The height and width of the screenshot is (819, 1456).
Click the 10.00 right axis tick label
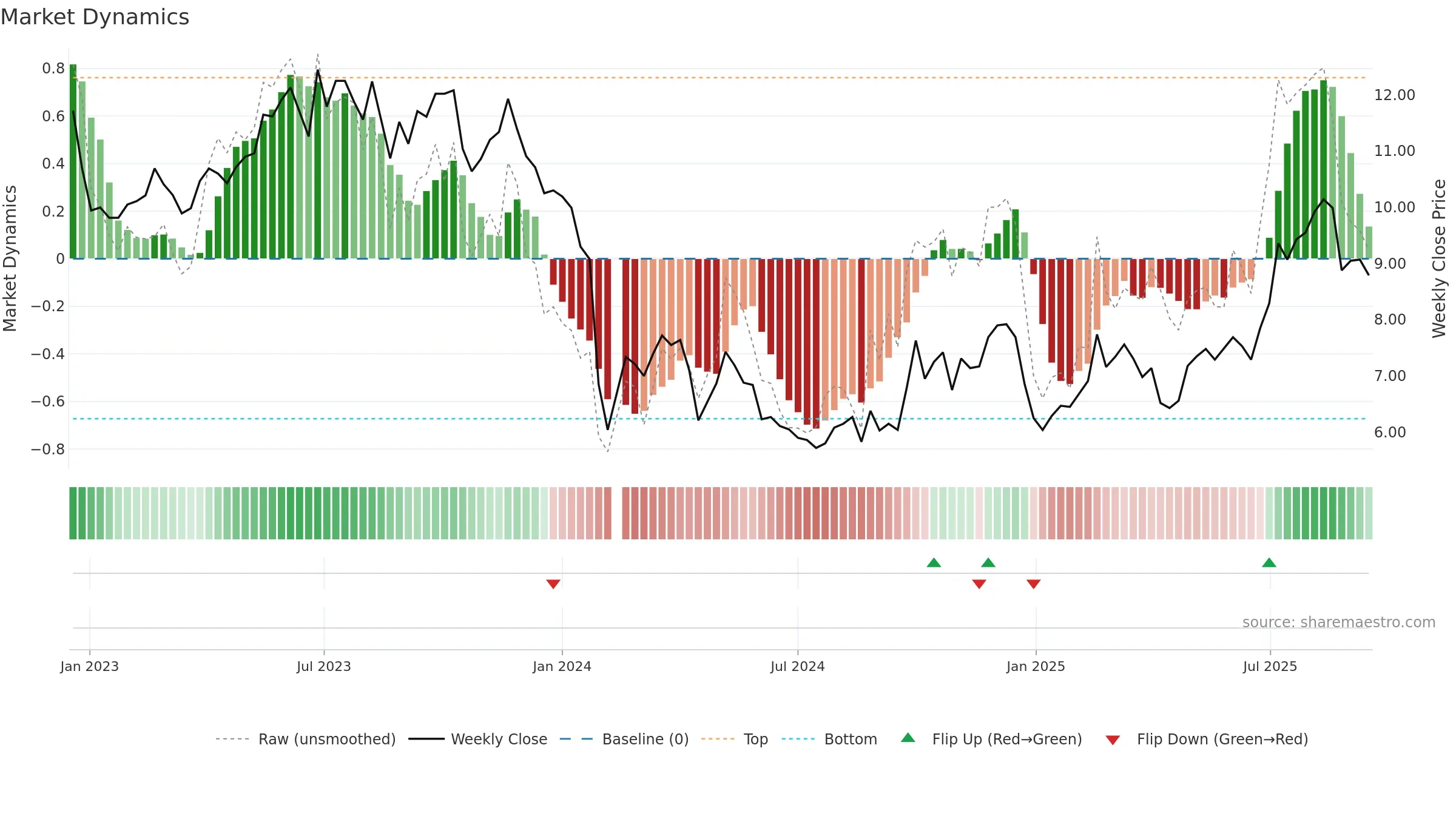point(1395,207)
